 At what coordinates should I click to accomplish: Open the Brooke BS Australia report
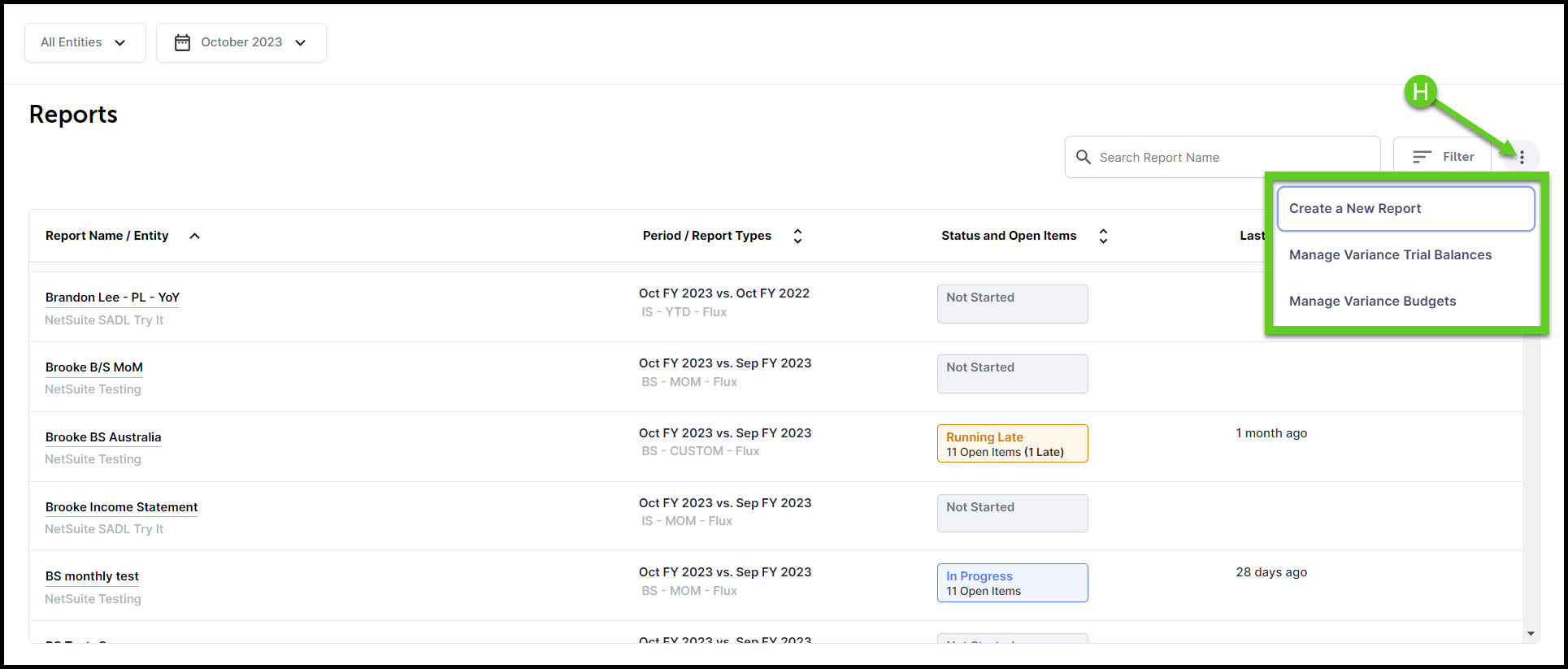click(x=103, y=437)
